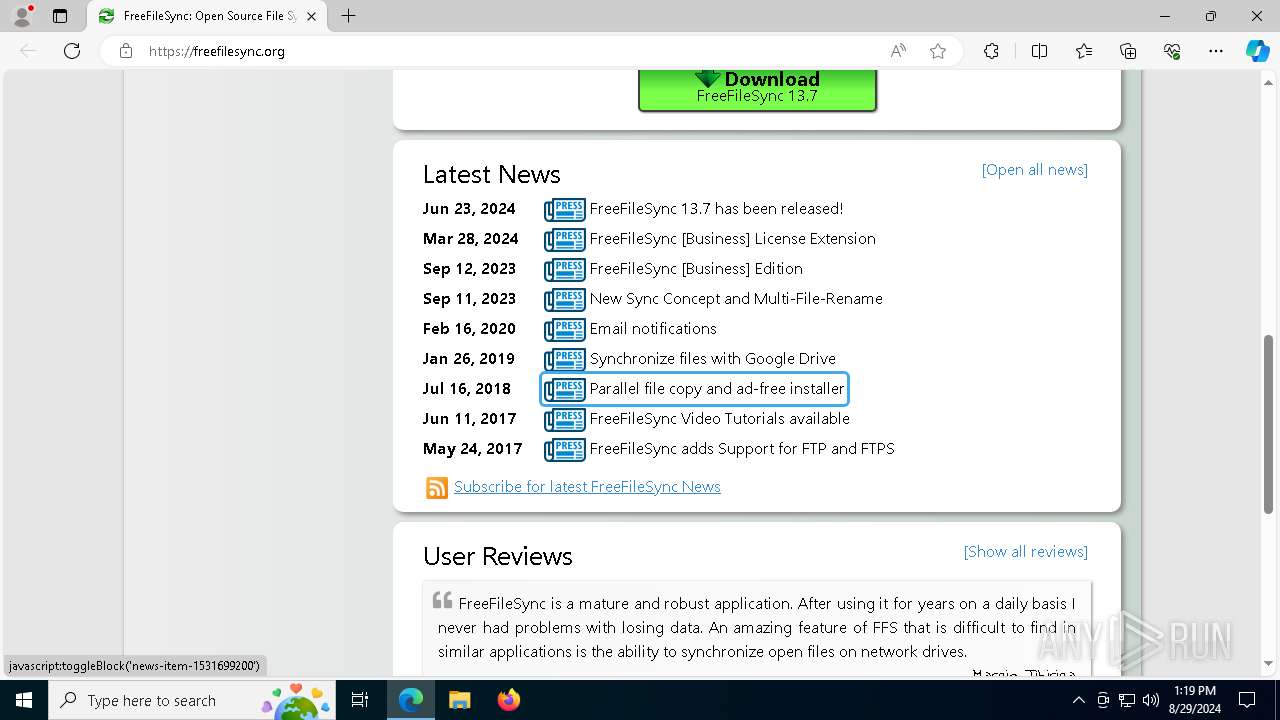
Task: Open the tab actions menu icon
Action: (60, 16)
